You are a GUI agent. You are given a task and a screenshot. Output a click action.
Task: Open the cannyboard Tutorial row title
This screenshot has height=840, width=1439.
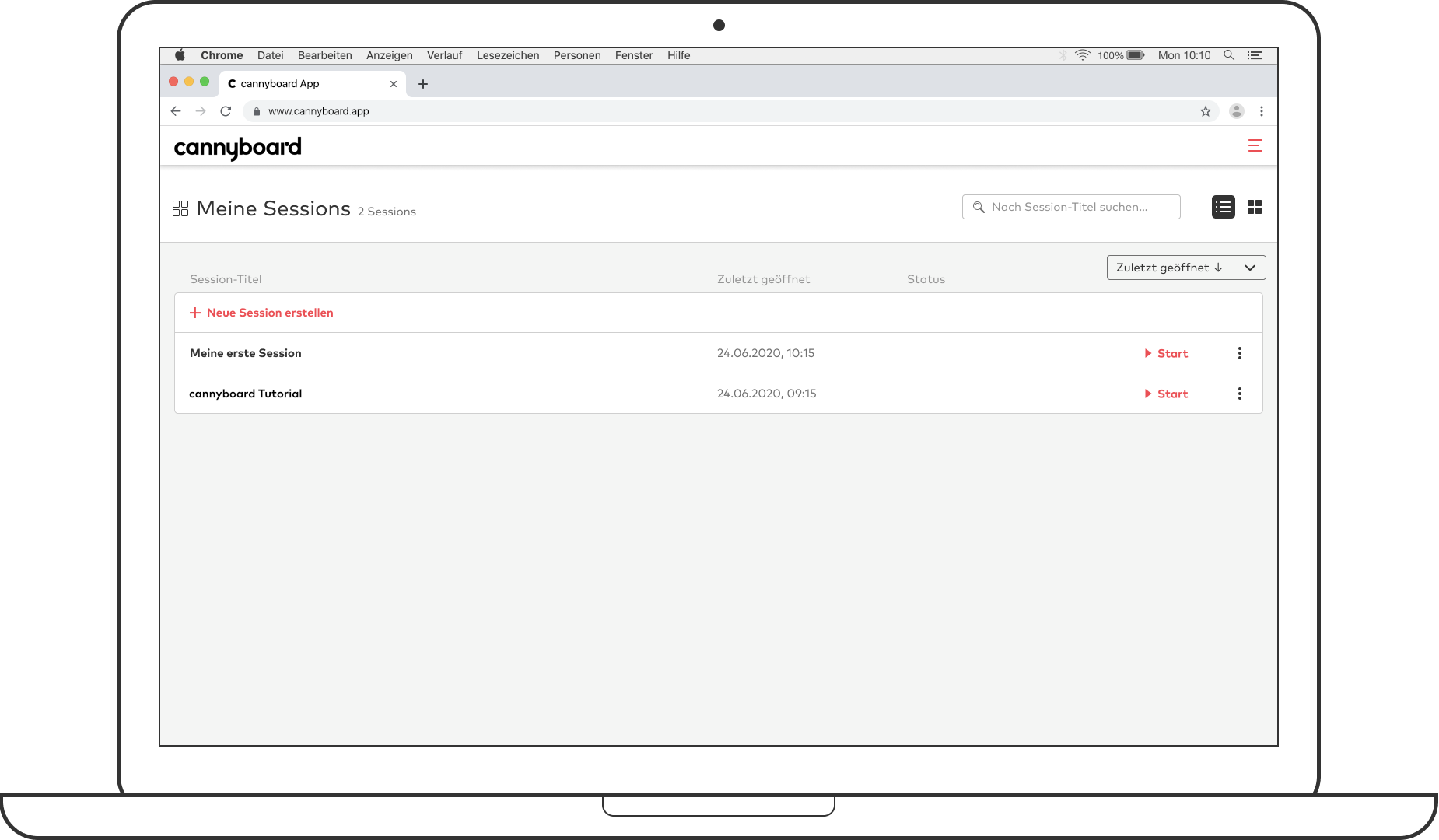click(x=246, y=394)
